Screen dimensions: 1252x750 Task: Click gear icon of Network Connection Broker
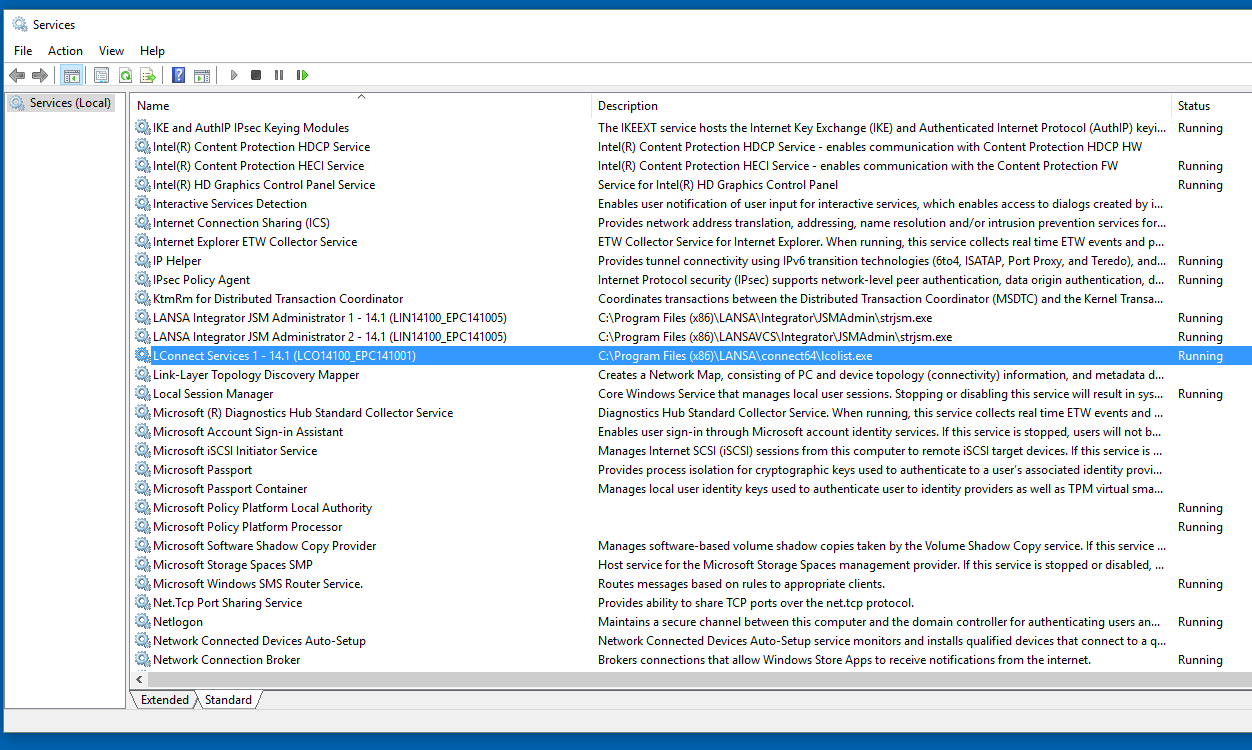tap(143, 660)
